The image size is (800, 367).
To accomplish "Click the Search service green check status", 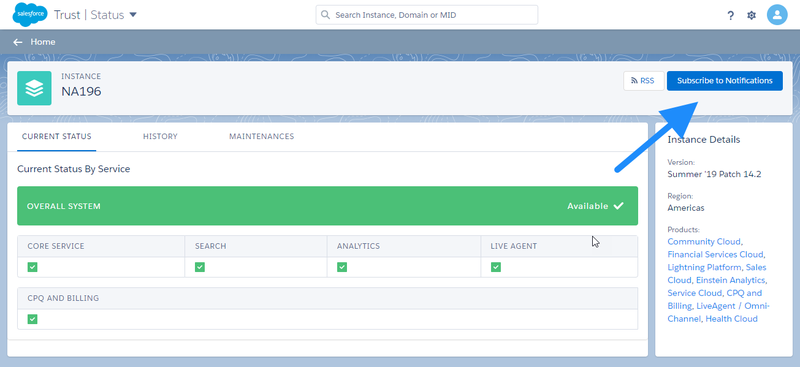I will [200, 267].
